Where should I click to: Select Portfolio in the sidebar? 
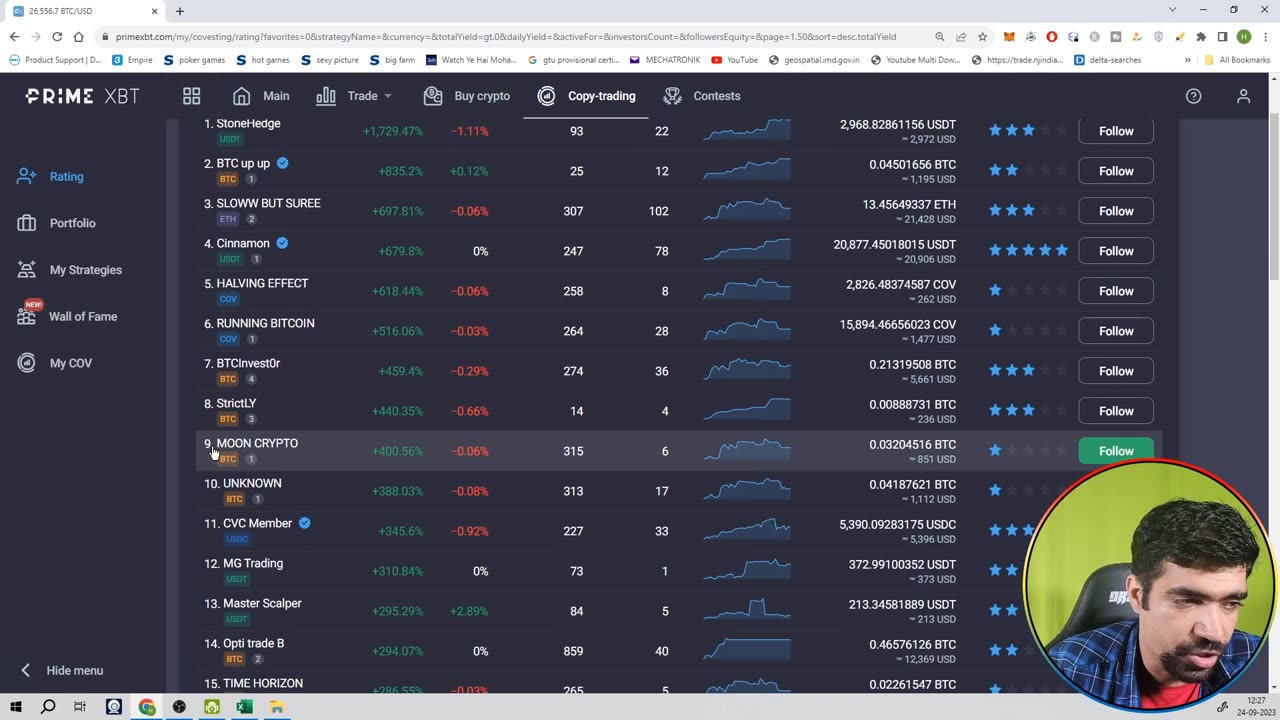coord(73,223)
